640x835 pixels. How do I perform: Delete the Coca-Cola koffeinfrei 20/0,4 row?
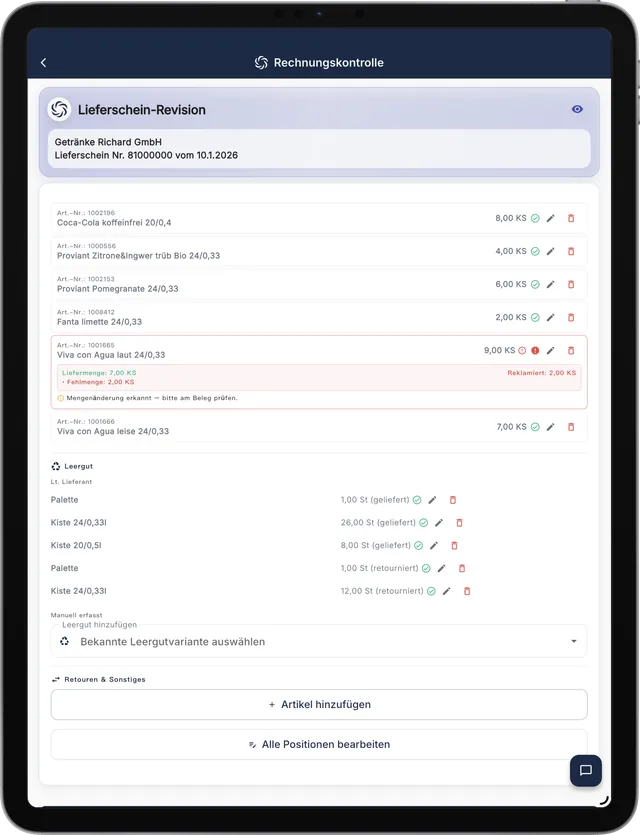[x=571, y=218]
